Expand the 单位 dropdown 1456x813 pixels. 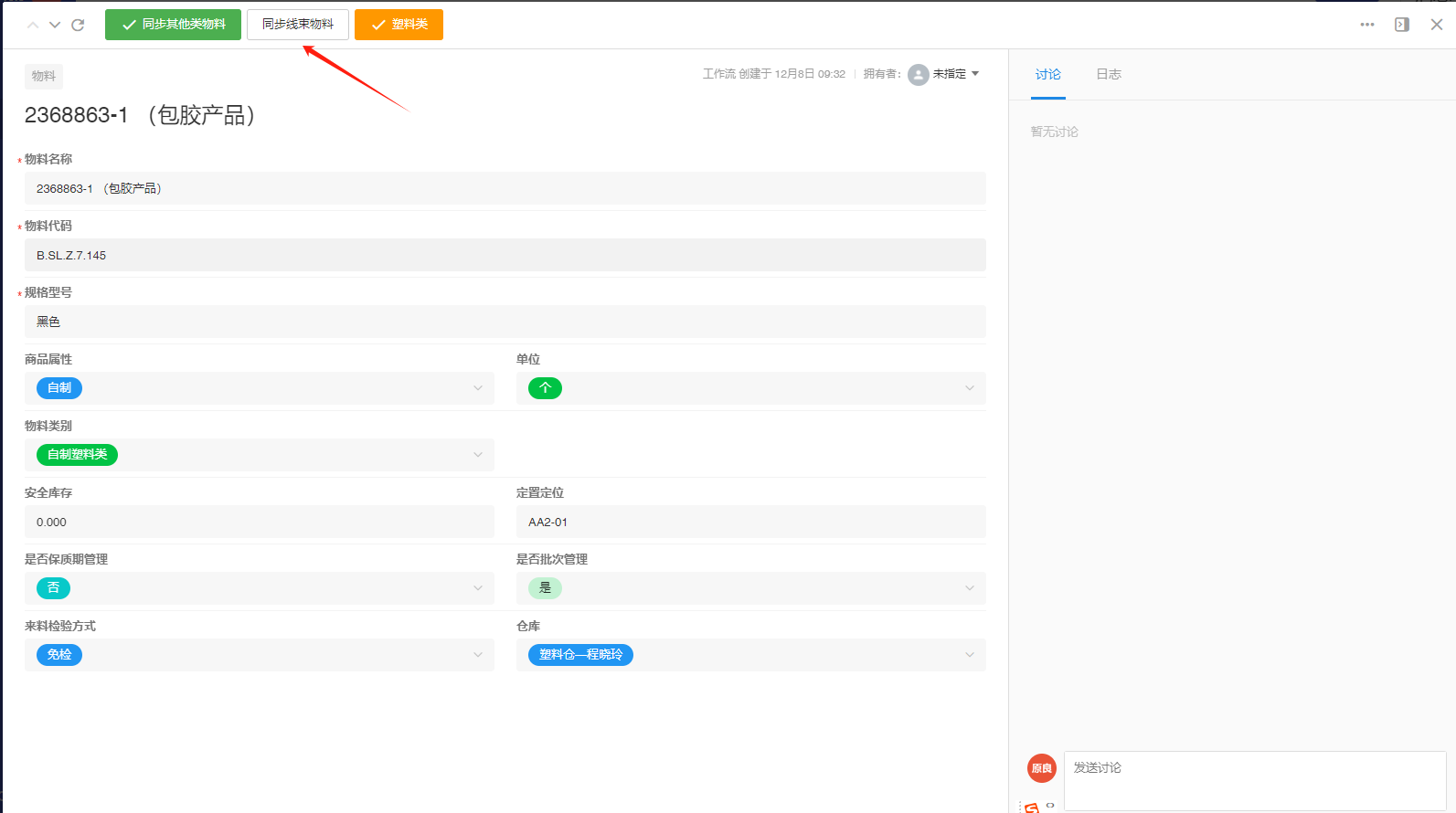(x=969, y=388)
